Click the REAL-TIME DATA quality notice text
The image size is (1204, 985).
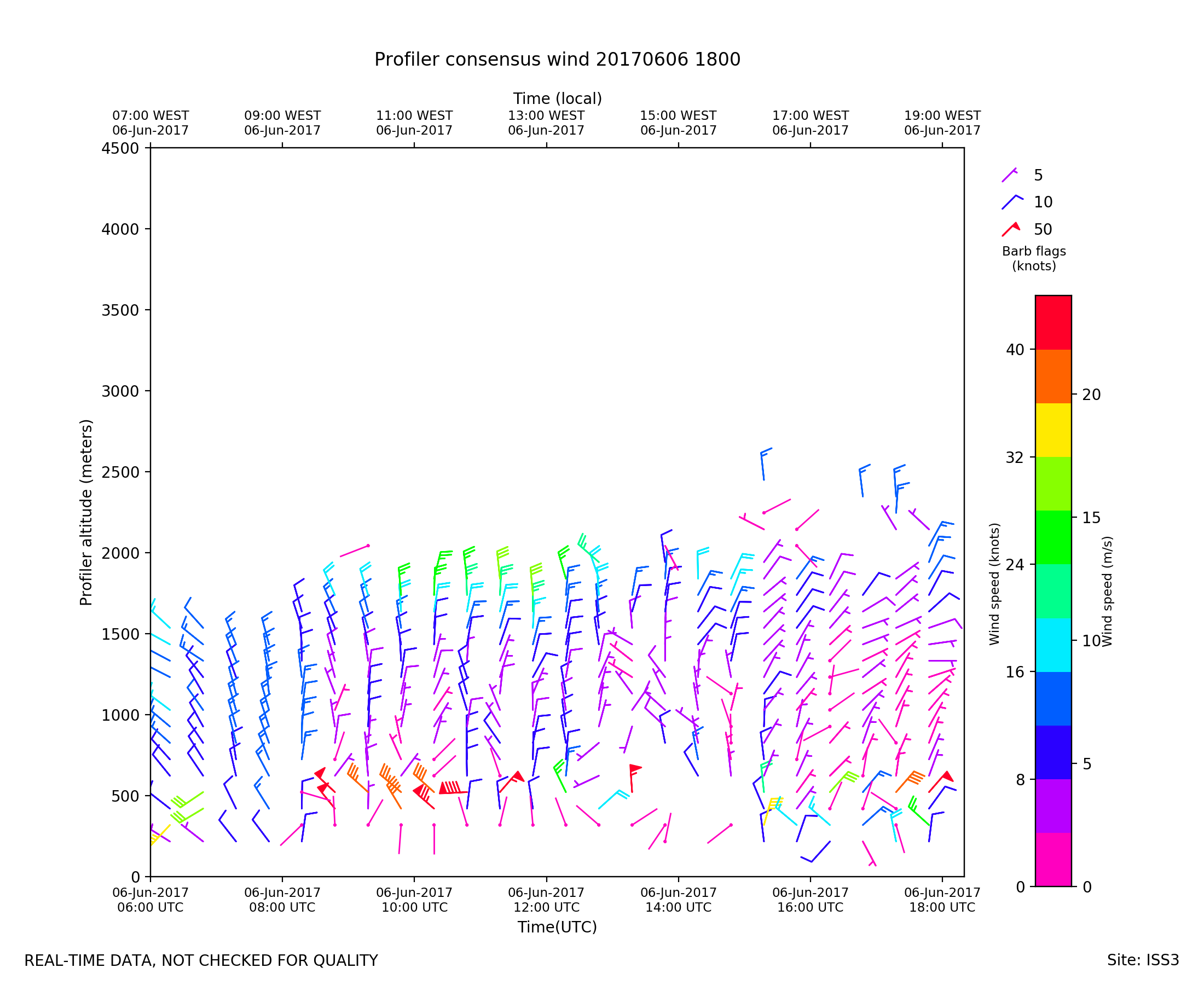click(x=201, y=960)
